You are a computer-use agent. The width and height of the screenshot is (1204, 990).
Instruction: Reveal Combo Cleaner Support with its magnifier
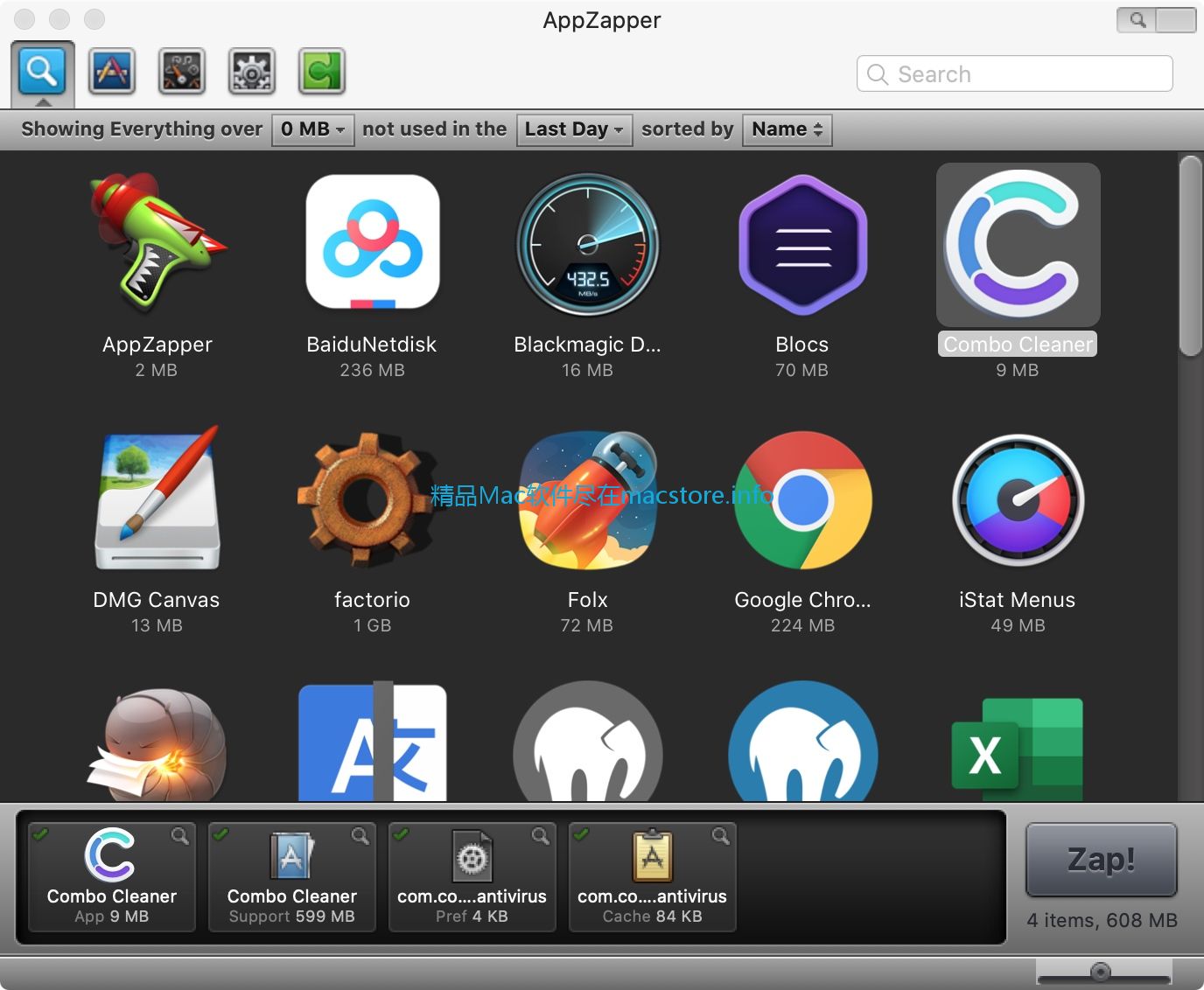coord(360,836)
